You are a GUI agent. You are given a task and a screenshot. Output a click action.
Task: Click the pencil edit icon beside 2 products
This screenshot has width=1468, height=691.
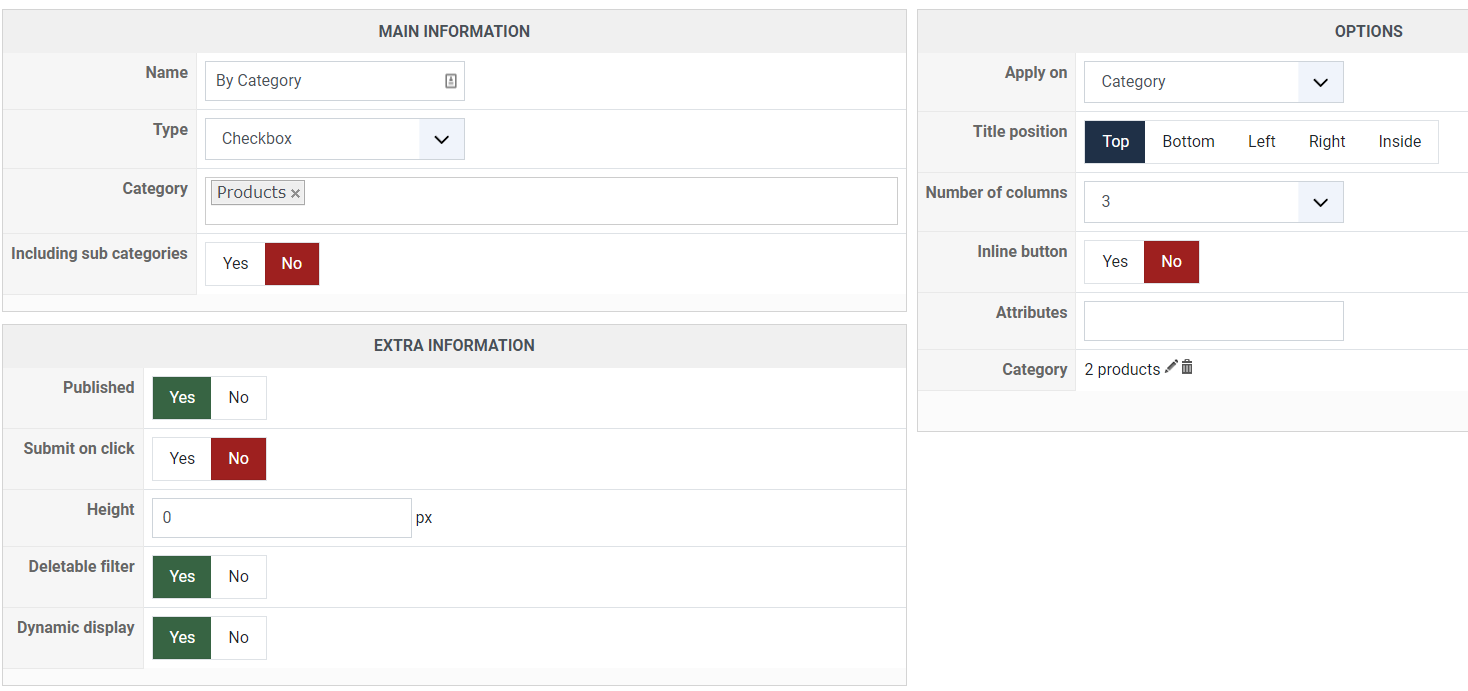(x=1171, y=368)
